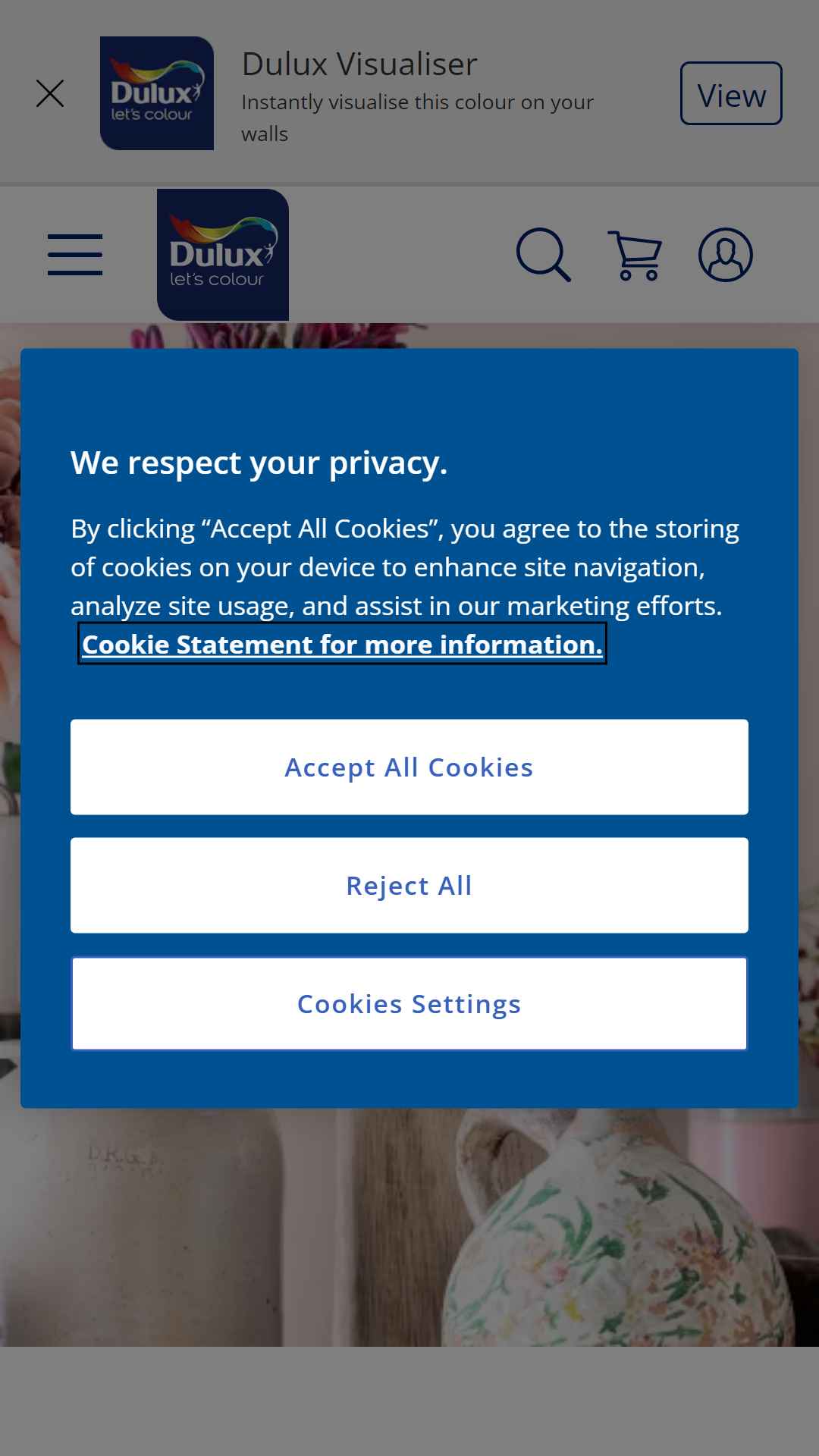Viewport: 819px width, 1456px height.
Task: Click the 'Instantly visualise this colour' description
Action: tap(417, 118)
